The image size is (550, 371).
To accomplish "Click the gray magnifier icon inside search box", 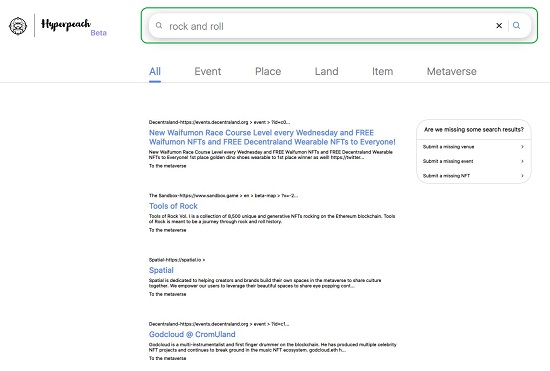I will [159, 26].
